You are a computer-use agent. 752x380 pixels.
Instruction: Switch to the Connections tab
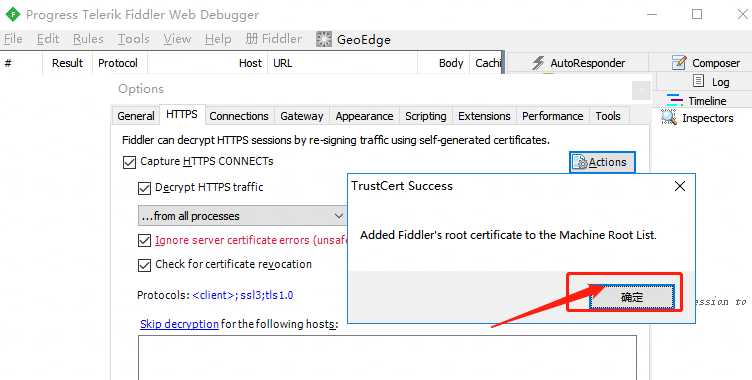point(239,116)
